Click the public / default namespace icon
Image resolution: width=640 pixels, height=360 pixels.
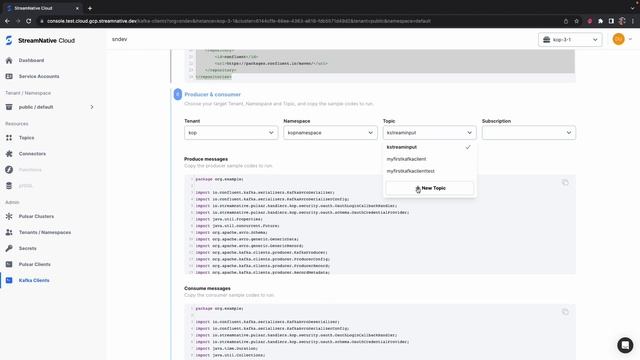point(9,107)
